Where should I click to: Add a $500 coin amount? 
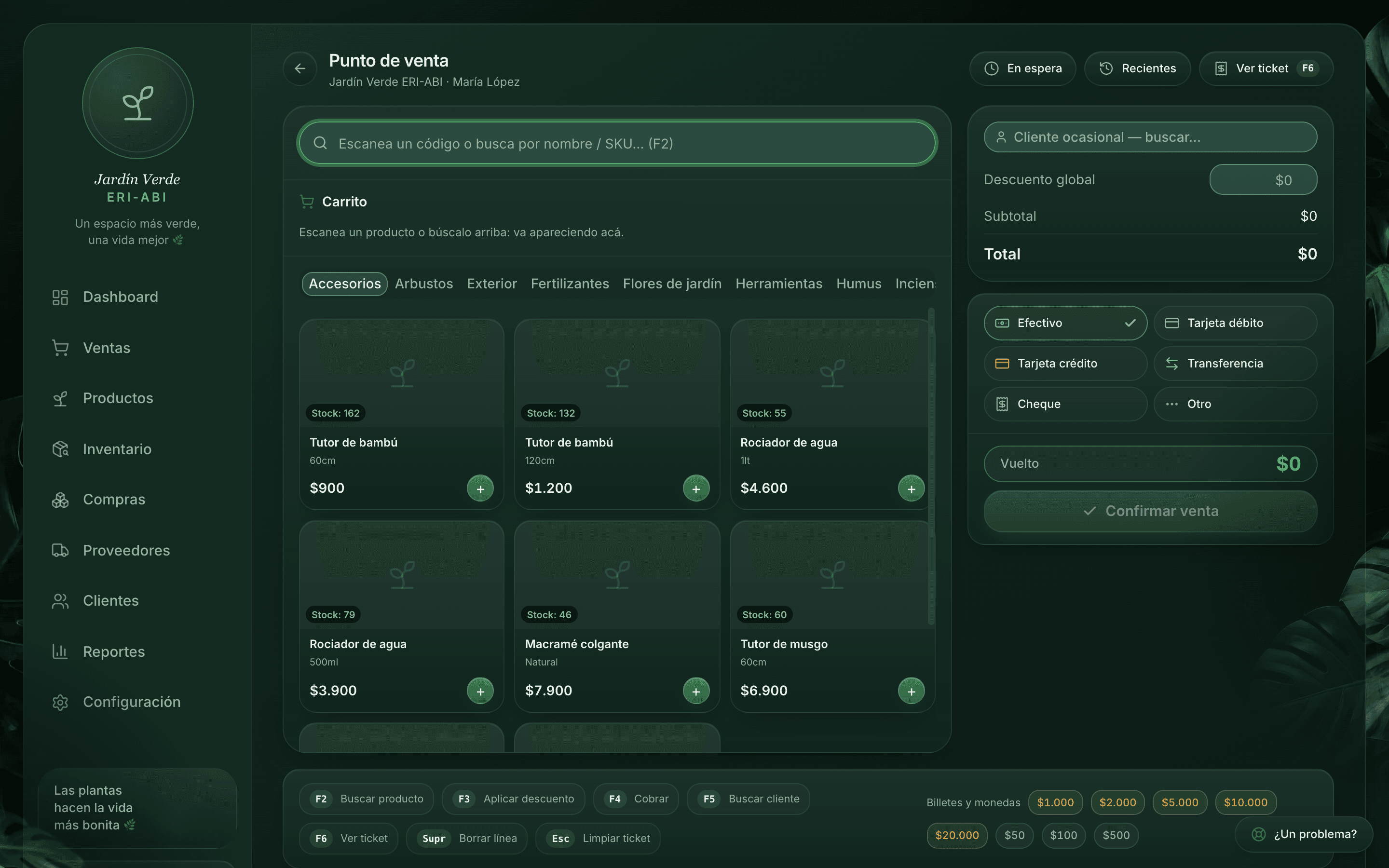pyautogui.click(x=1116, y=835)
